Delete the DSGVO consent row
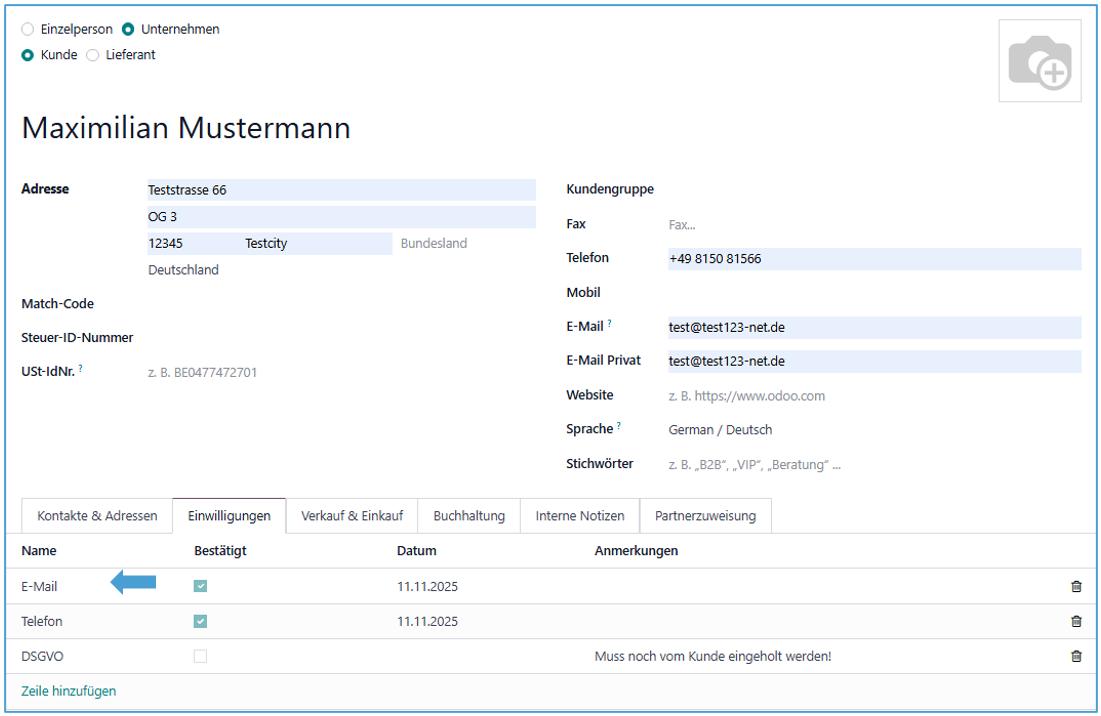 coord(1076,657)
